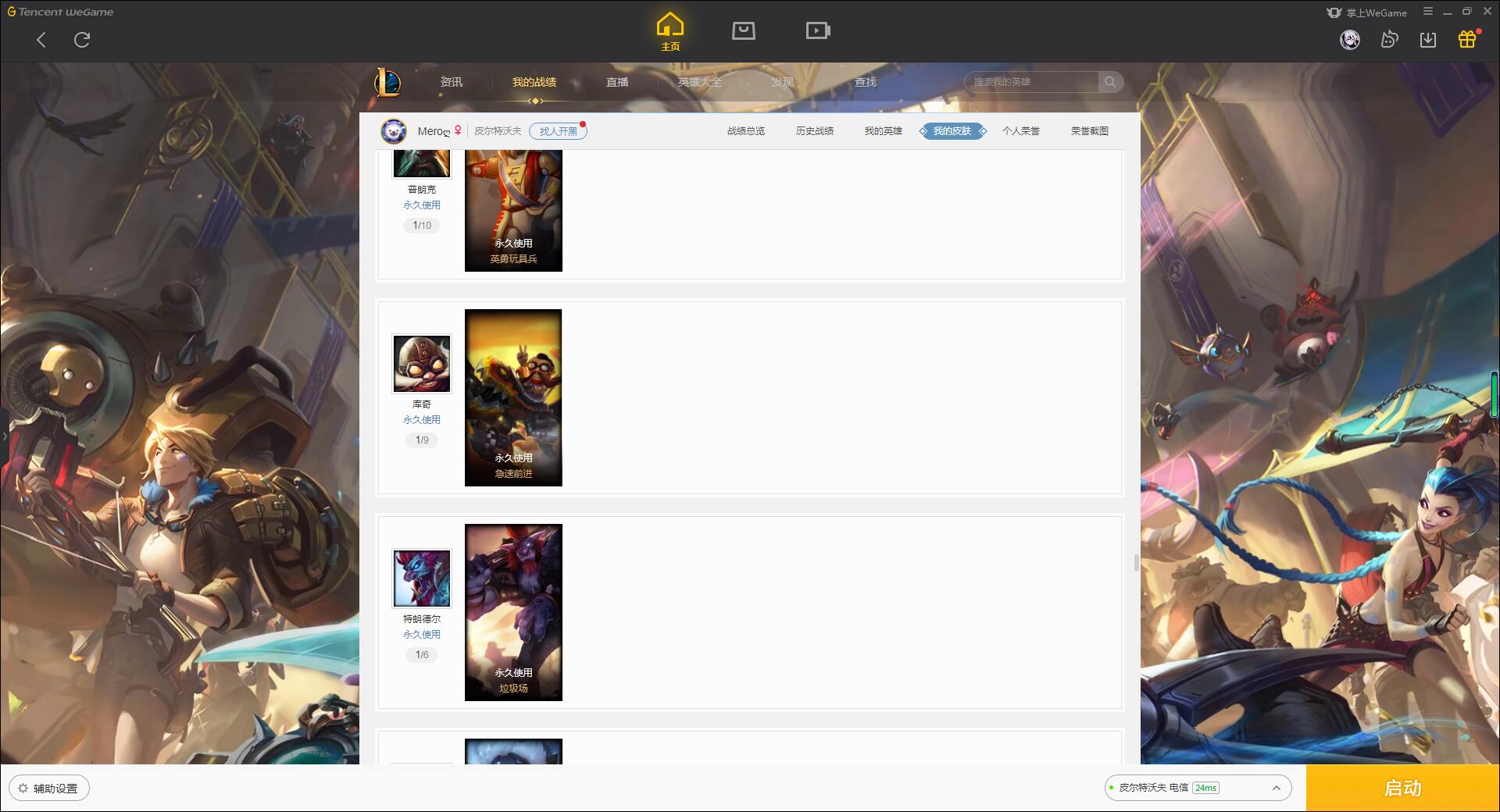Click the Tencent WeGame logo
The height and width of the screenshot is (812, 1500).
tap(60, 12)
